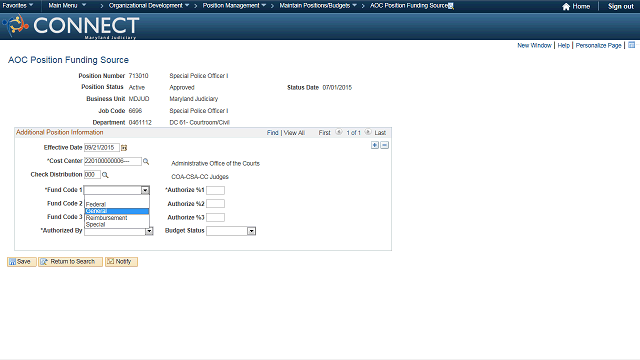This screenshot has height=360, width=640.
Task: Select Special in fund code list
Action: 117,224
